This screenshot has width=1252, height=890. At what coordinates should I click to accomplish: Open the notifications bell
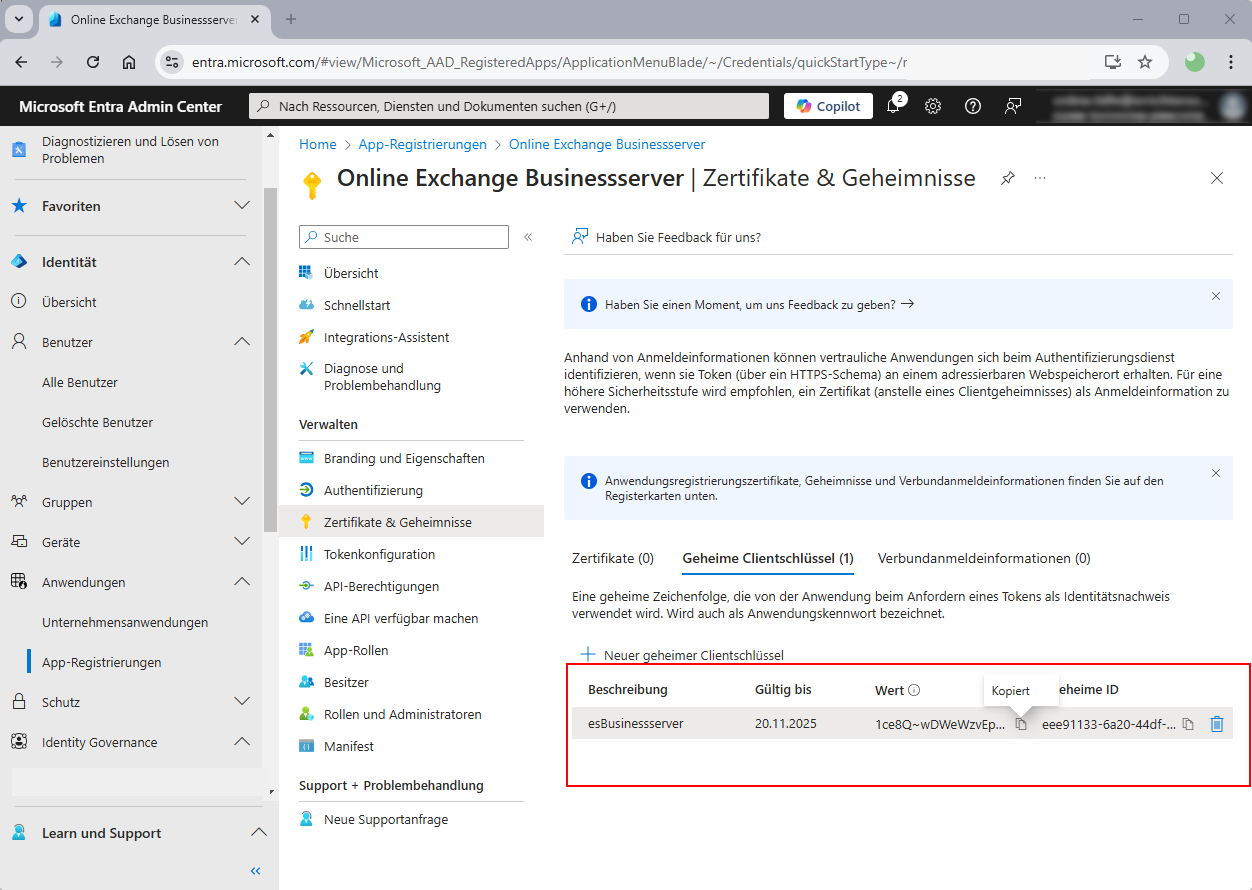[x=893, y=106]
